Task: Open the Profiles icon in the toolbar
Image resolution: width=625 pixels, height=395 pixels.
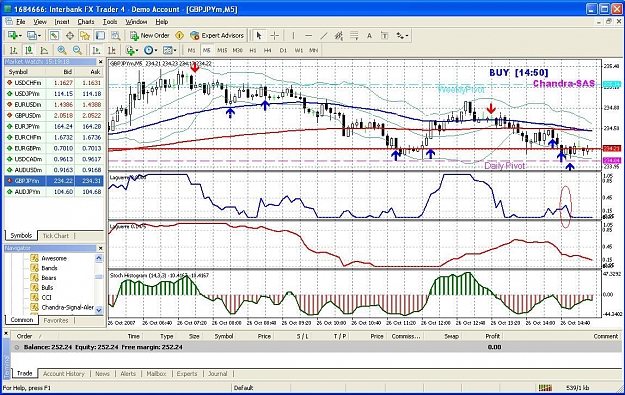Action: (x=31, y=35)
